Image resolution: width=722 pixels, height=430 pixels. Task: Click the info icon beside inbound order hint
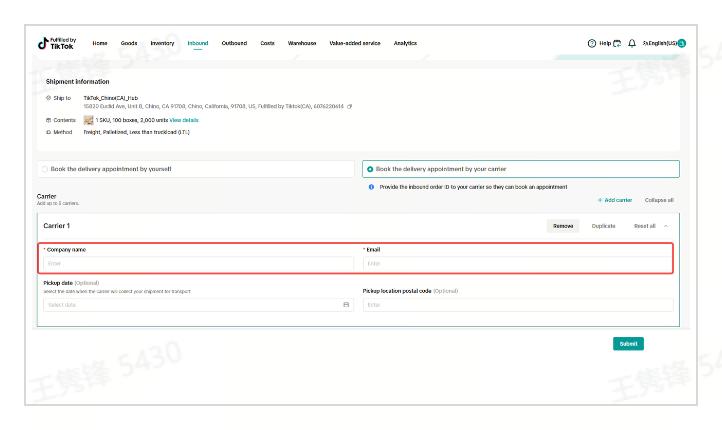(x=371, y=187)
